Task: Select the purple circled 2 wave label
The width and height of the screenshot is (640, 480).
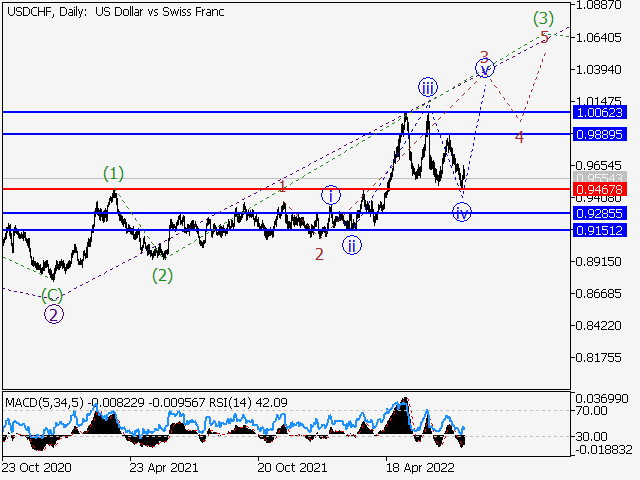Action: tap(54, 315)
